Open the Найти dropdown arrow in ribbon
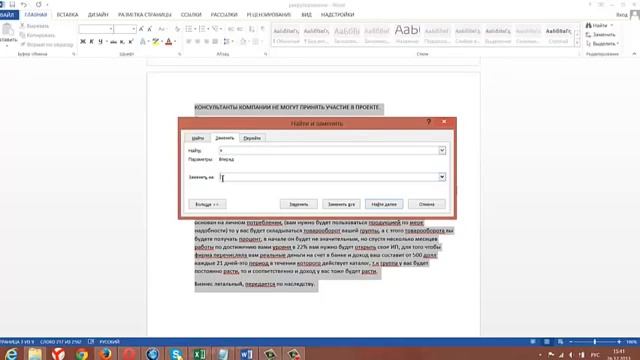The image size is (640, 360). pos(612,26)
